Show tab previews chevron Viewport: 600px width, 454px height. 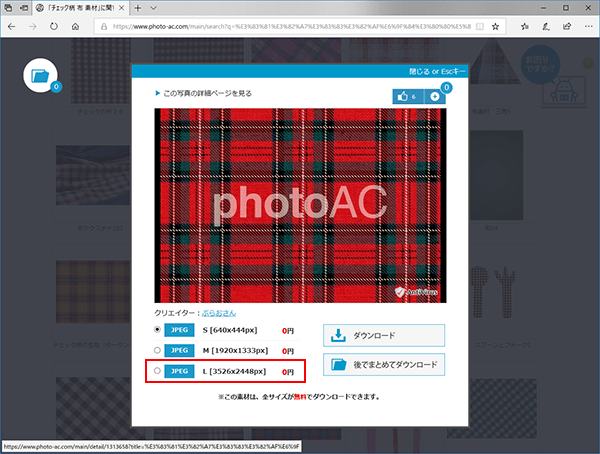point(153,8)
